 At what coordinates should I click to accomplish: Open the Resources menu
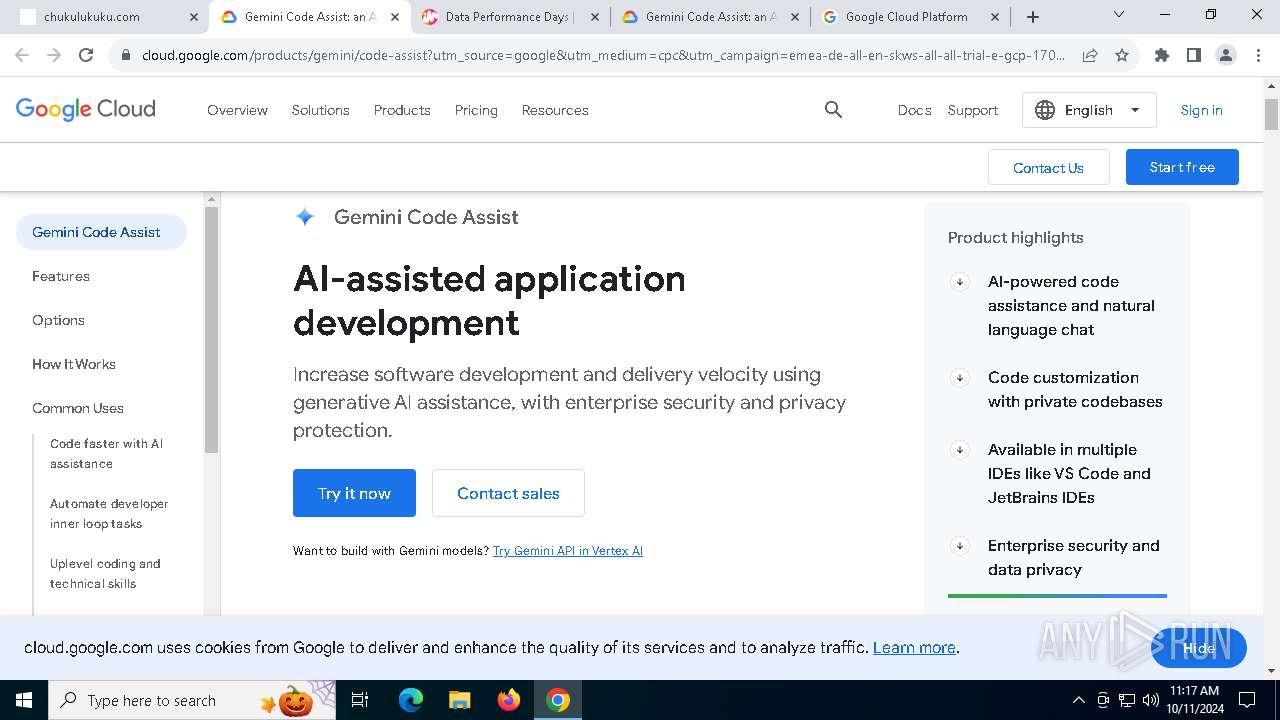pyautogui.click(x=555, y=110)
